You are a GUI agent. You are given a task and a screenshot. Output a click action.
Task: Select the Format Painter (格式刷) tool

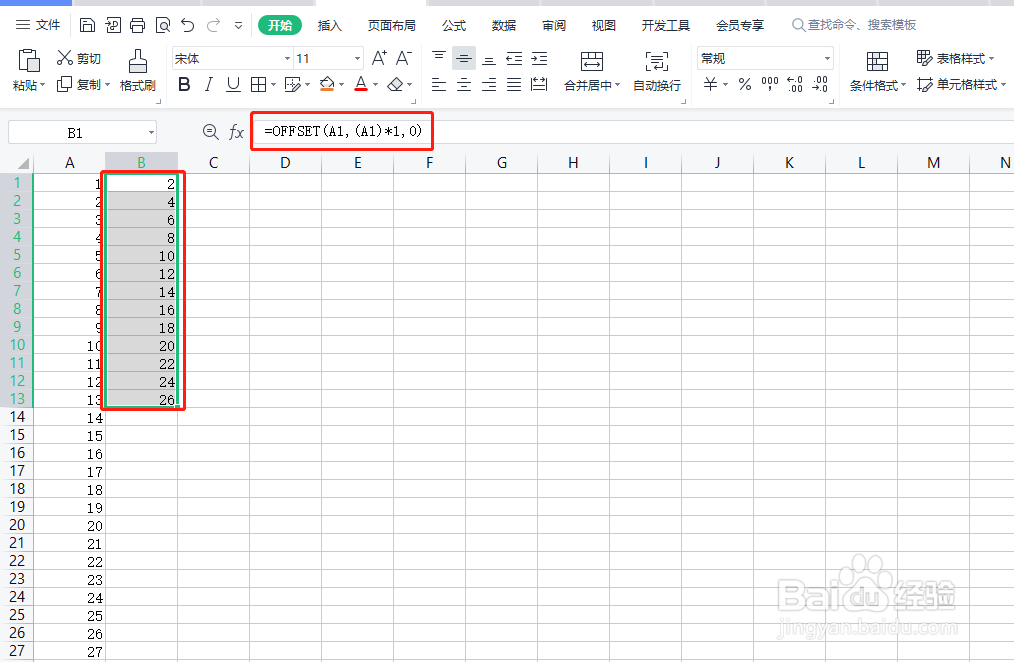(137, 72)
